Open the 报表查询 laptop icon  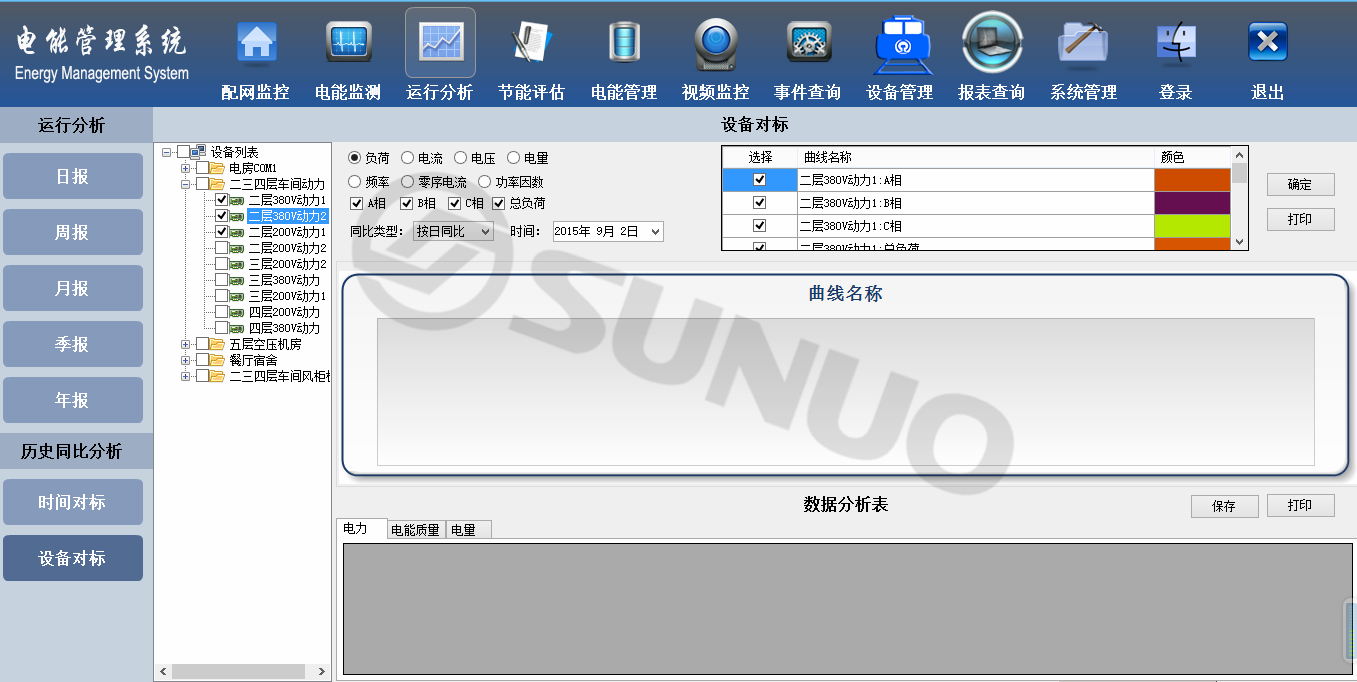pyautogui.click(x=991, y=43)
